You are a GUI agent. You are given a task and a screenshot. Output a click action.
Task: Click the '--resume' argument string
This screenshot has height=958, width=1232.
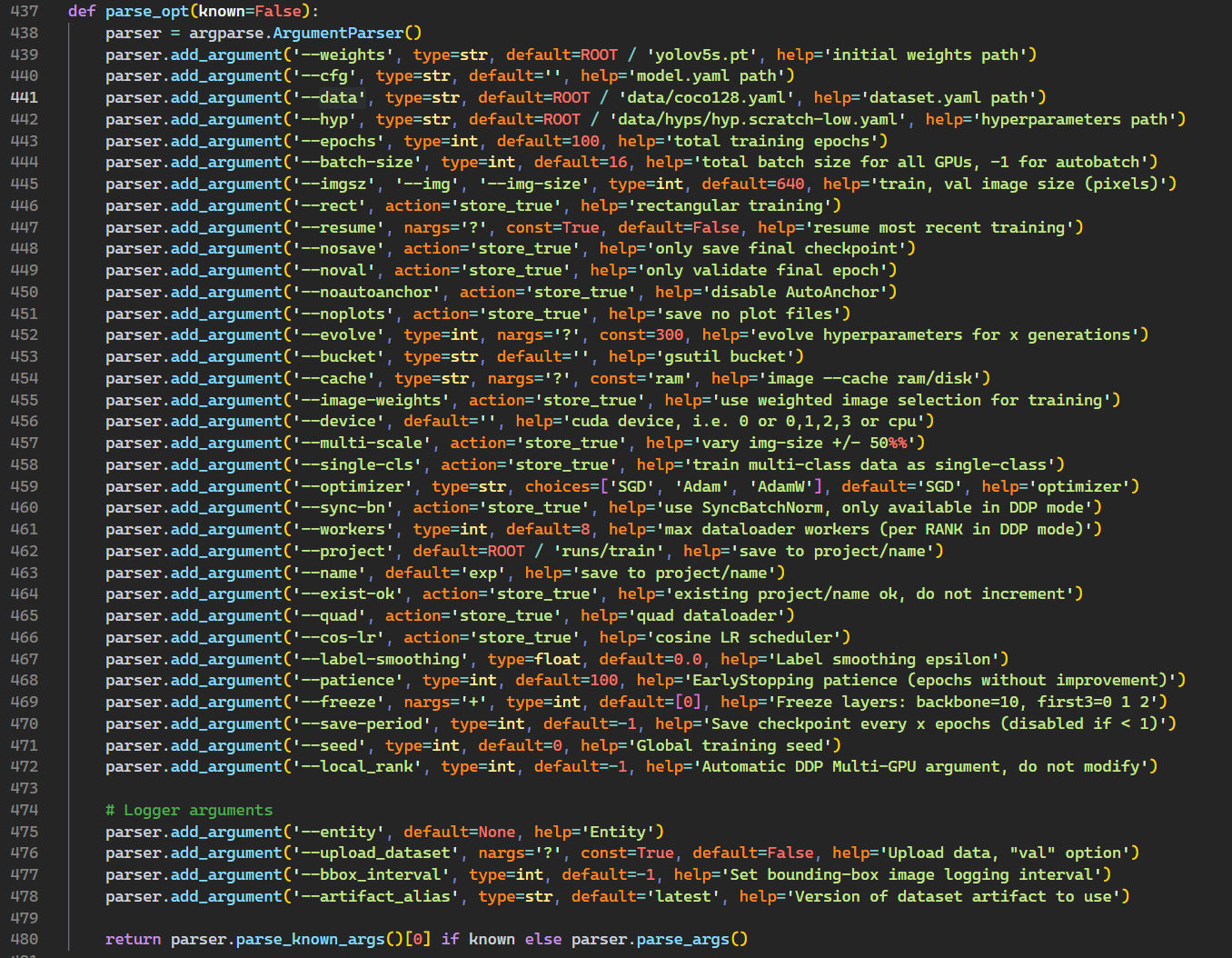tap(339, 227)
